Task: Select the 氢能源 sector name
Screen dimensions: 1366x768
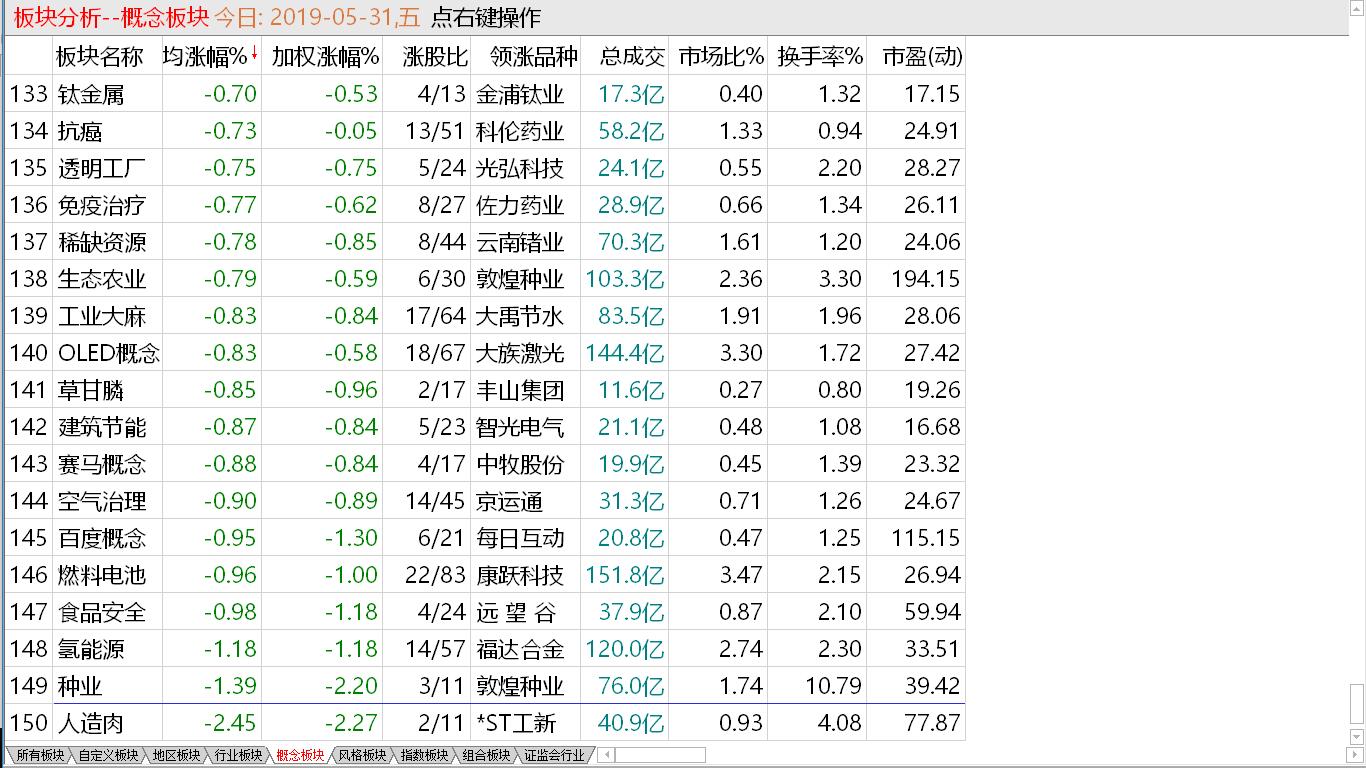Action: pos(91,649)
